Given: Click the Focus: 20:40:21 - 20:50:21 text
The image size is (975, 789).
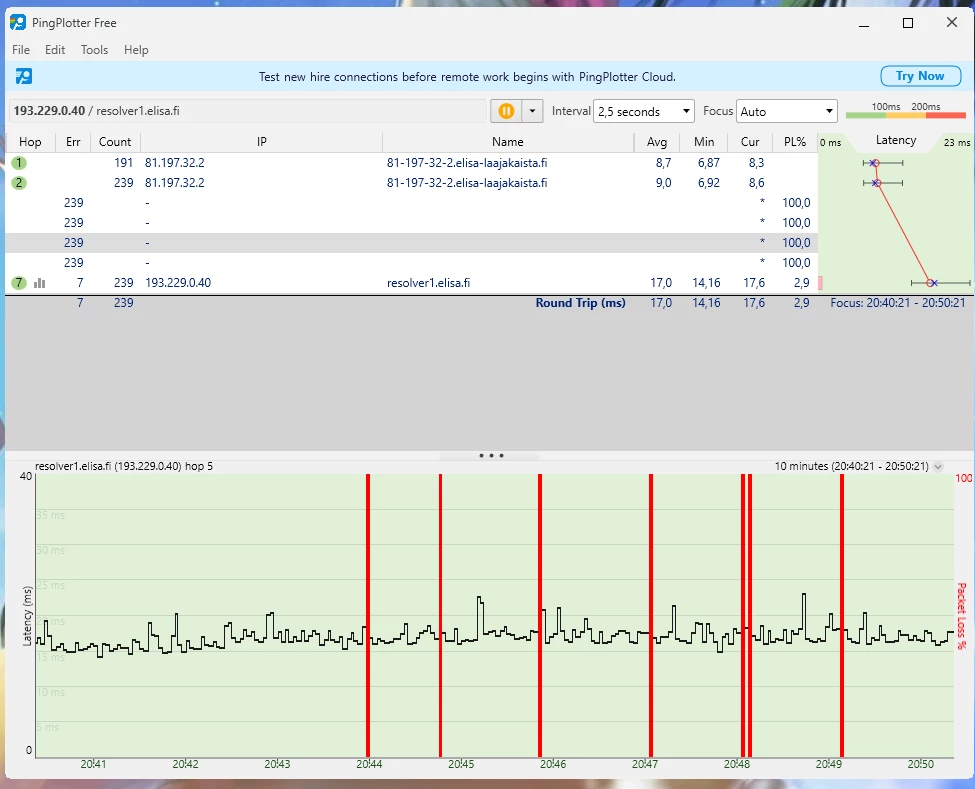Looking at the screenshot, I should pyautogui.click(x=898, y=303).
